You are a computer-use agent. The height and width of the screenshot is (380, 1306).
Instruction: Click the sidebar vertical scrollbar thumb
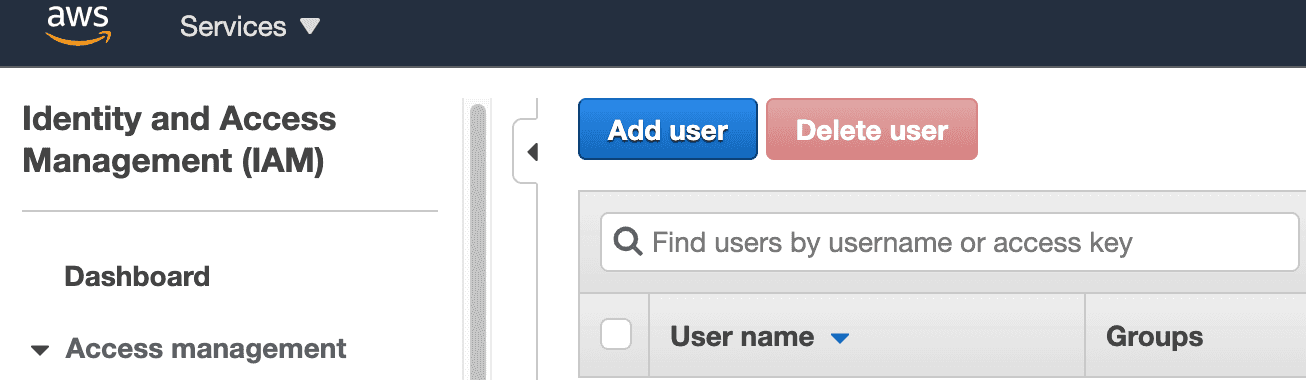[x=477, y=240]
